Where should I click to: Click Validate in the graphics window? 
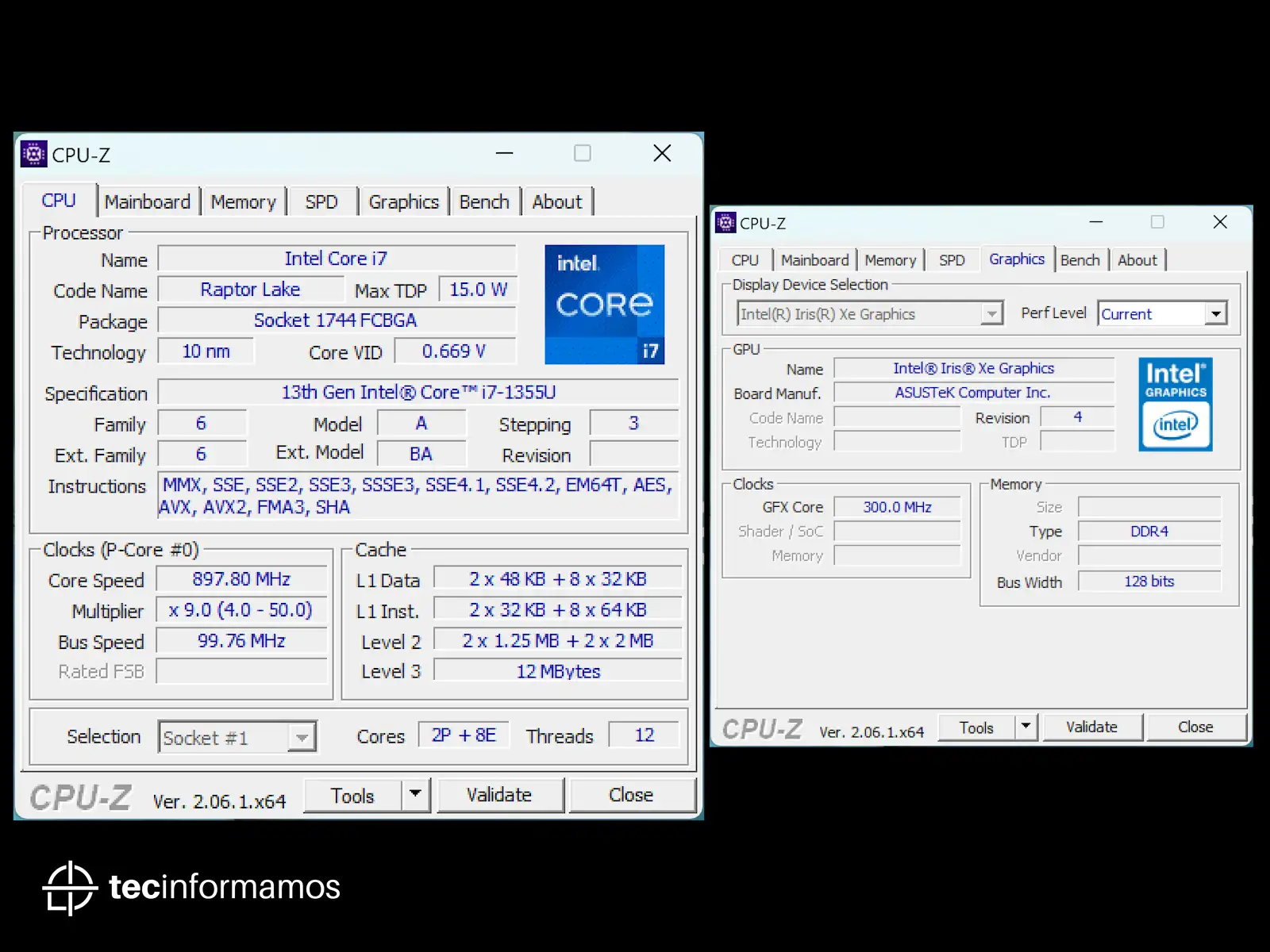pos(1091,727)
